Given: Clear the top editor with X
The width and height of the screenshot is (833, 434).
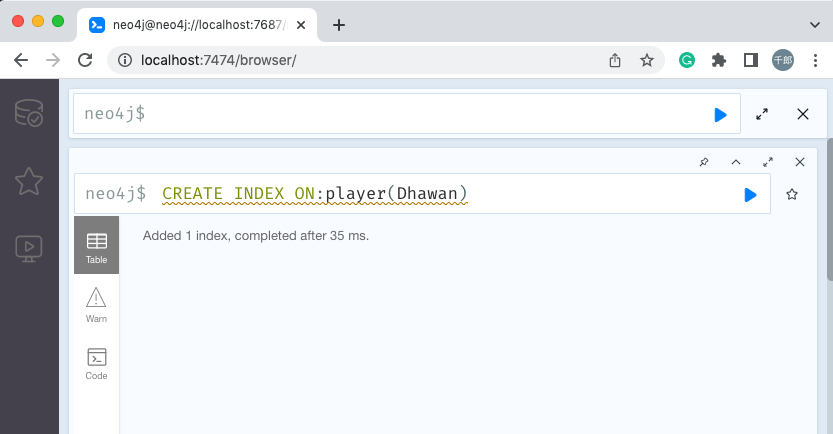Looking at the screenshot, I should pyautogui.click(x=803, y=114).
